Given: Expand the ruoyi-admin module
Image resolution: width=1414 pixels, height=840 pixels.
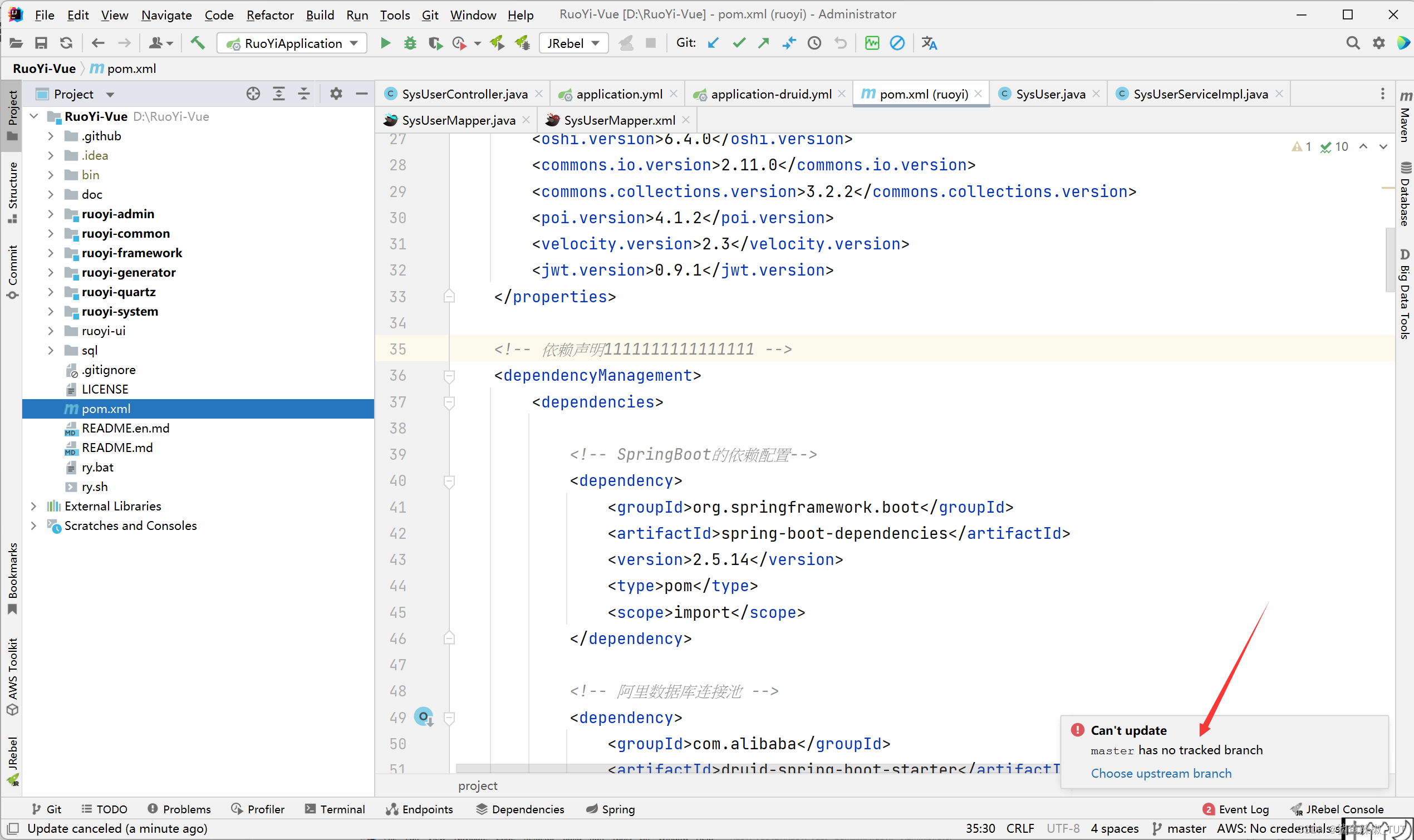Looking at the screenshot, I should [50, 214].
